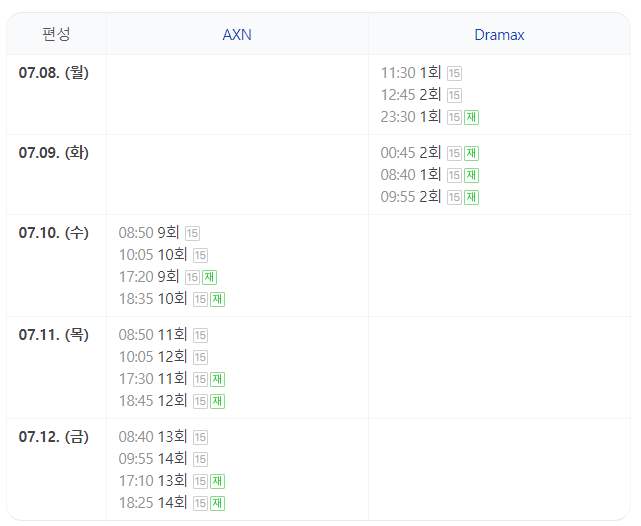641x526 pixels.
Task: Click the green 재 badge at 18:45
Action: click(217, 402)
